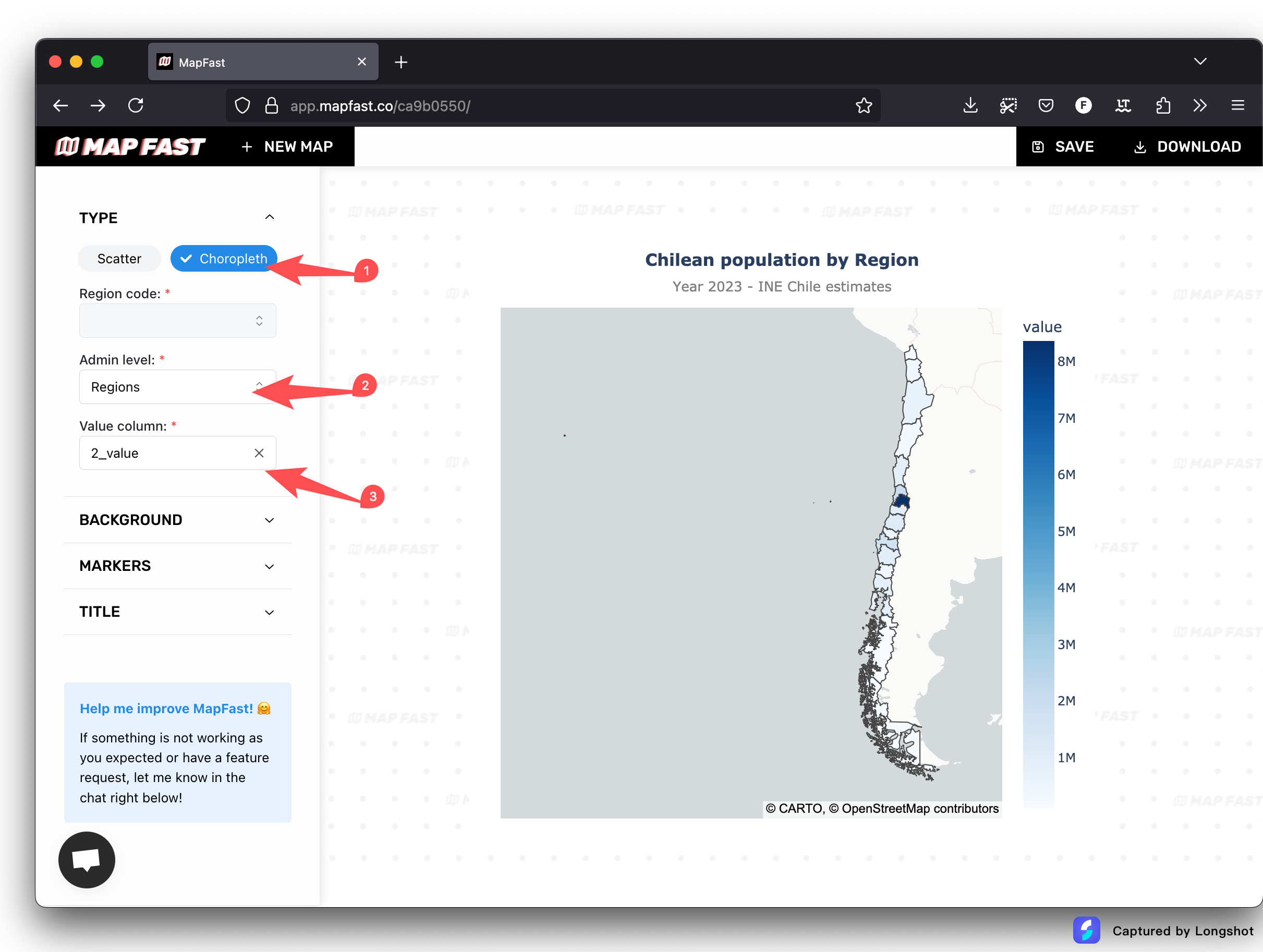Click the Longshot logo icon
Viewport: 1263px width, 952px height.
tap(1086, 930)
